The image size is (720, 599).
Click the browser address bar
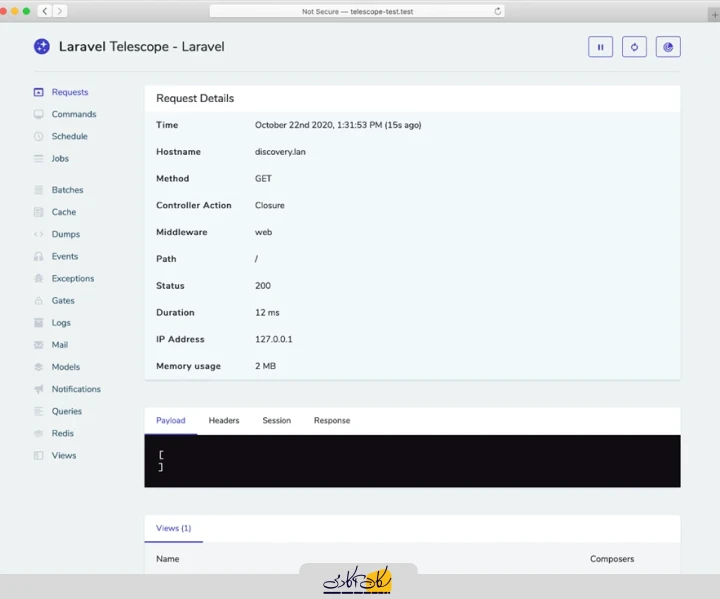coord(357,11)
